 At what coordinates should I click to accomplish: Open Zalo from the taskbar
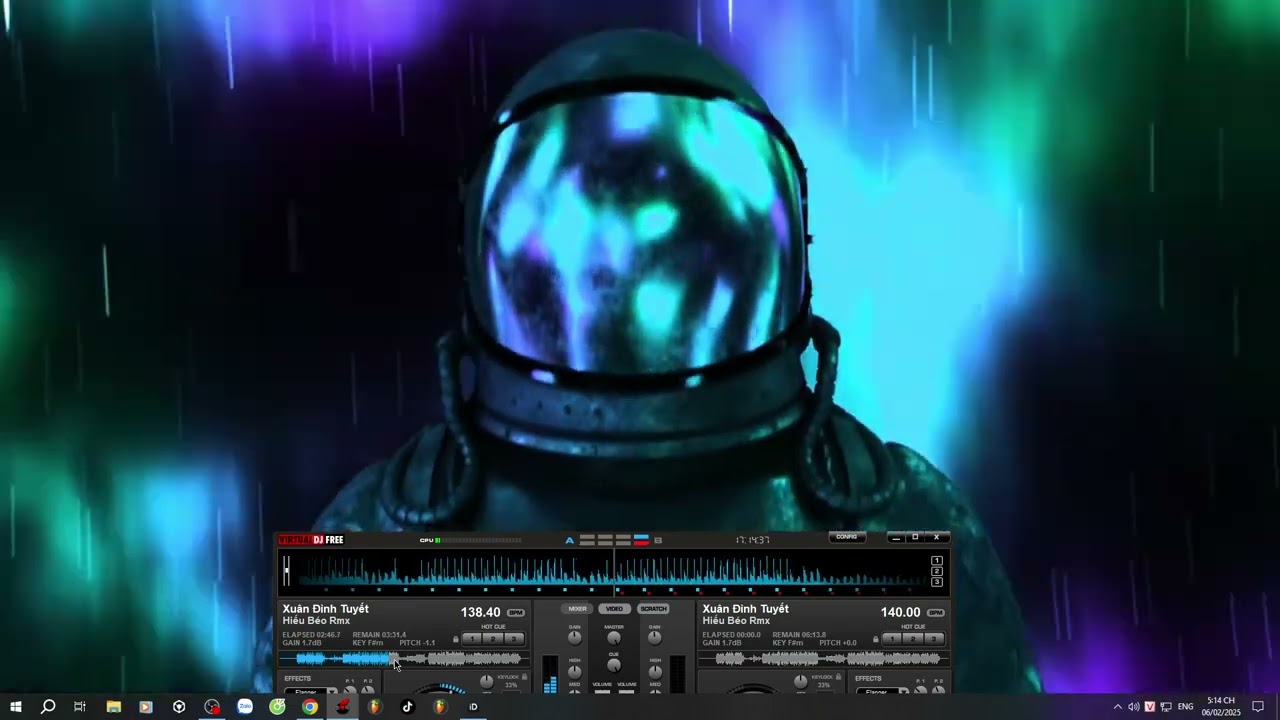pos(245,707)
